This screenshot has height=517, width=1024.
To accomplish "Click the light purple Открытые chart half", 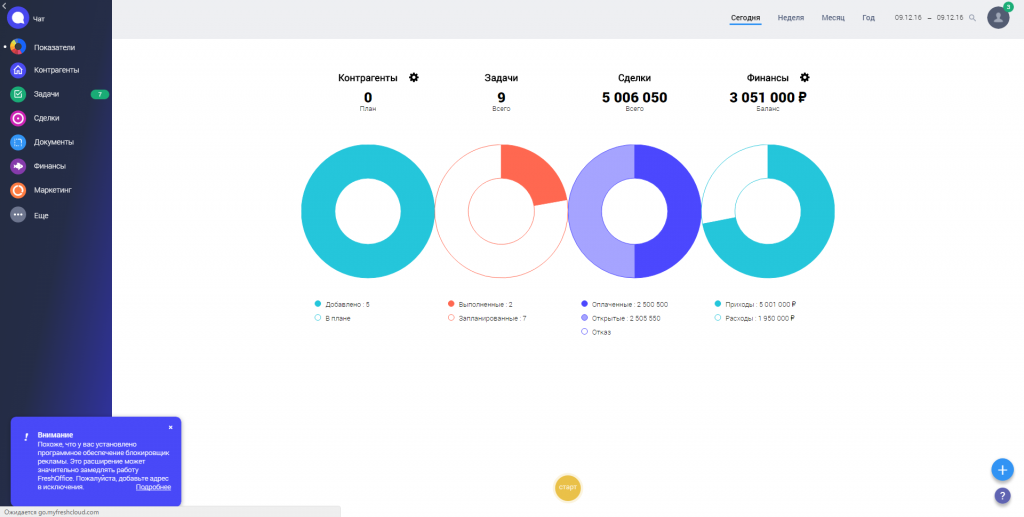I will [601, 211].
